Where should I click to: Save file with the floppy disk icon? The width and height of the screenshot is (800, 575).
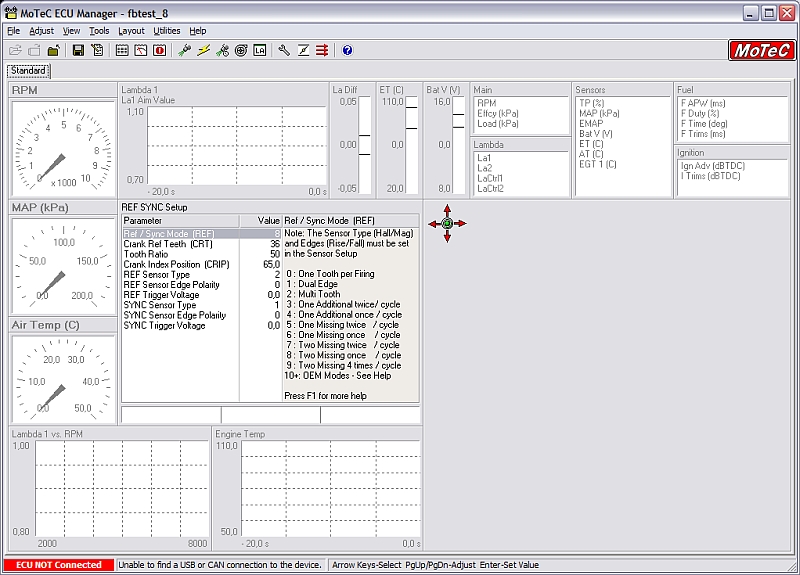(78, 51)
